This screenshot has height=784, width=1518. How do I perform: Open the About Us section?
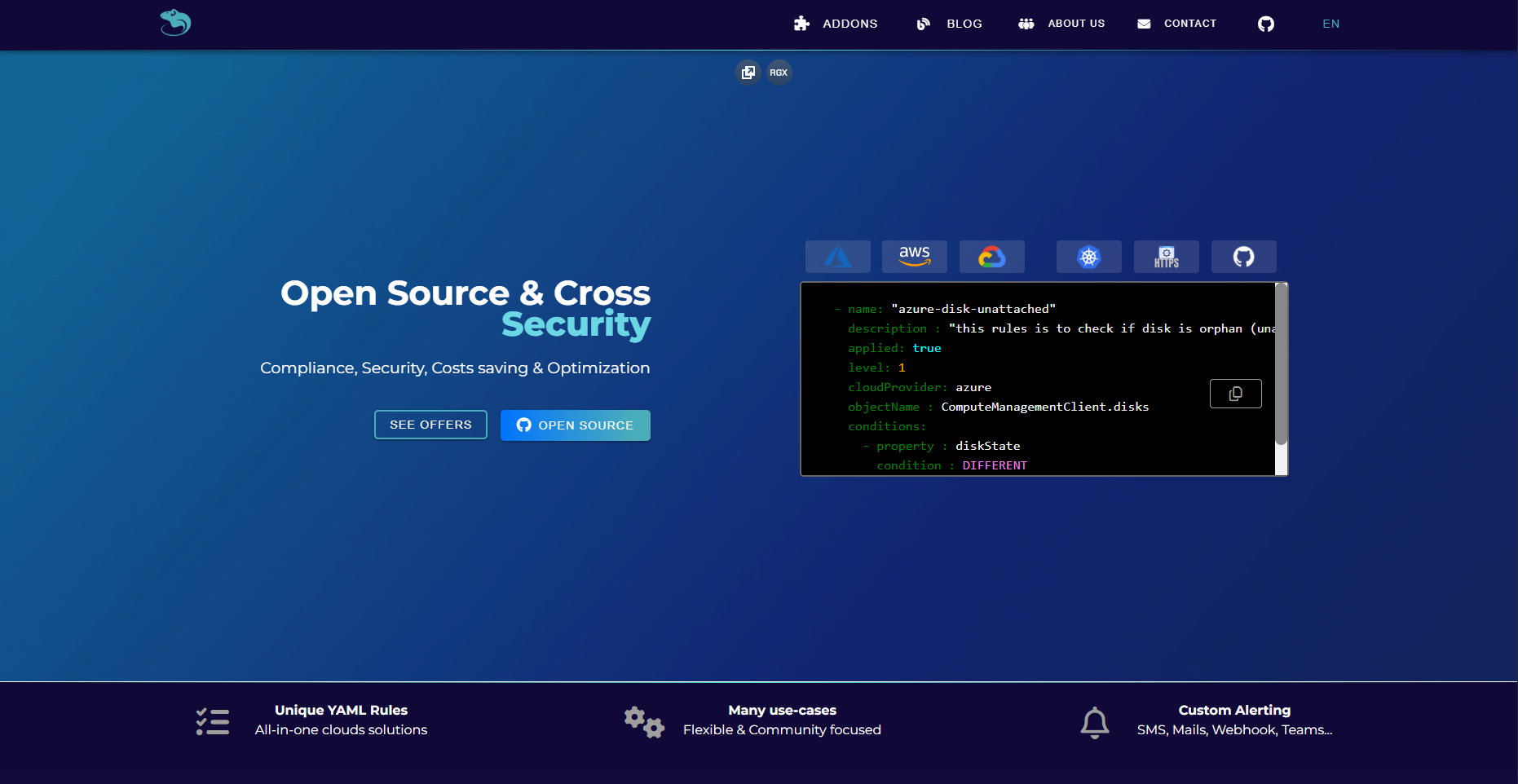1061,24
